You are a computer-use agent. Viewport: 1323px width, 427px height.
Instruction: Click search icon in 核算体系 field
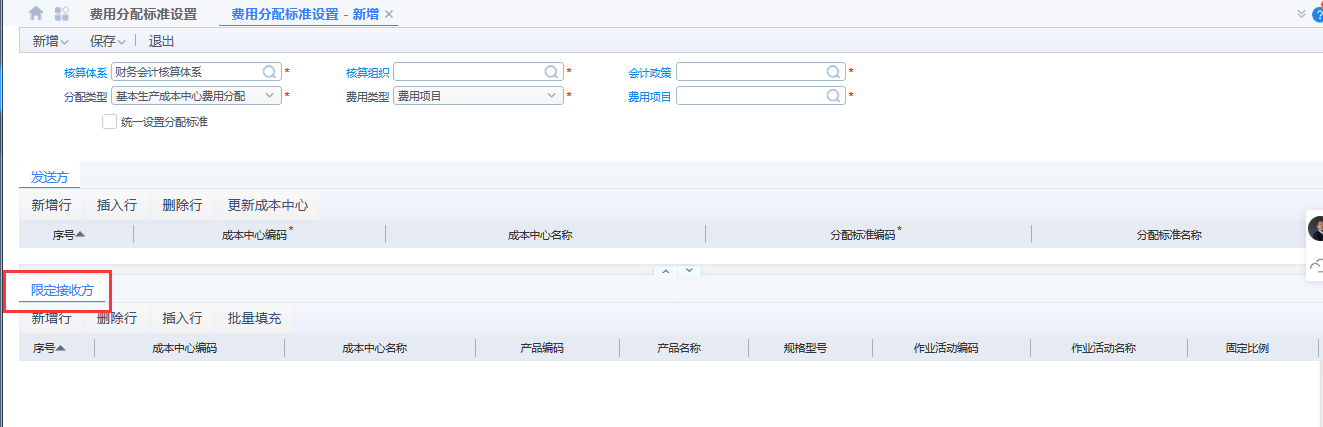[x=269, y=72]
